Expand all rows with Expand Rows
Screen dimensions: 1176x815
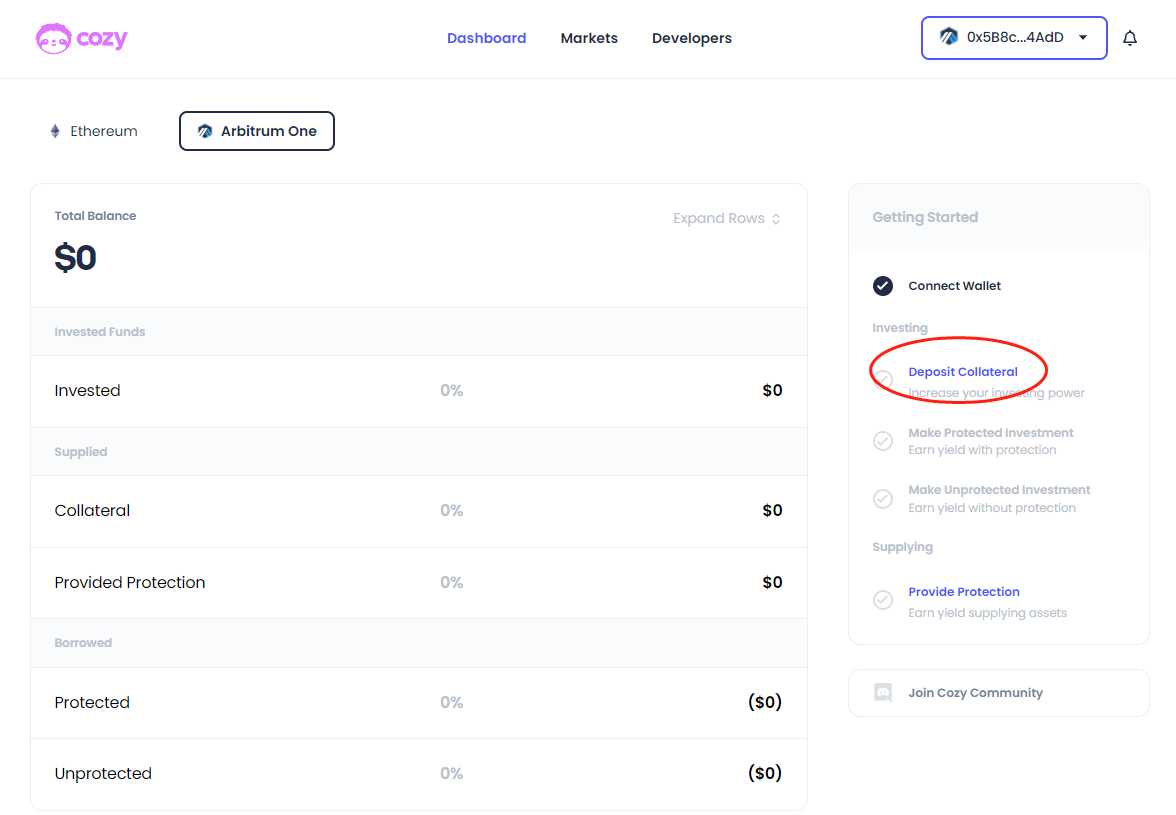pos(726,218)
